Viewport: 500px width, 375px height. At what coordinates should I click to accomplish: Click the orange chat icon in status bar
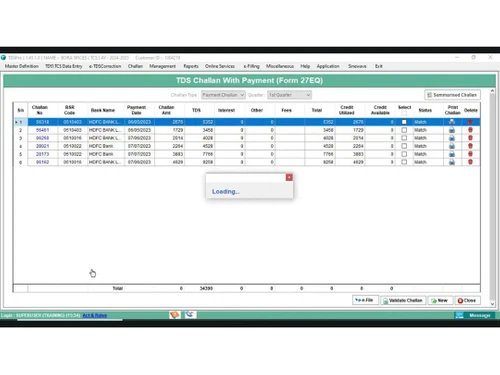[x=175, y=315]
